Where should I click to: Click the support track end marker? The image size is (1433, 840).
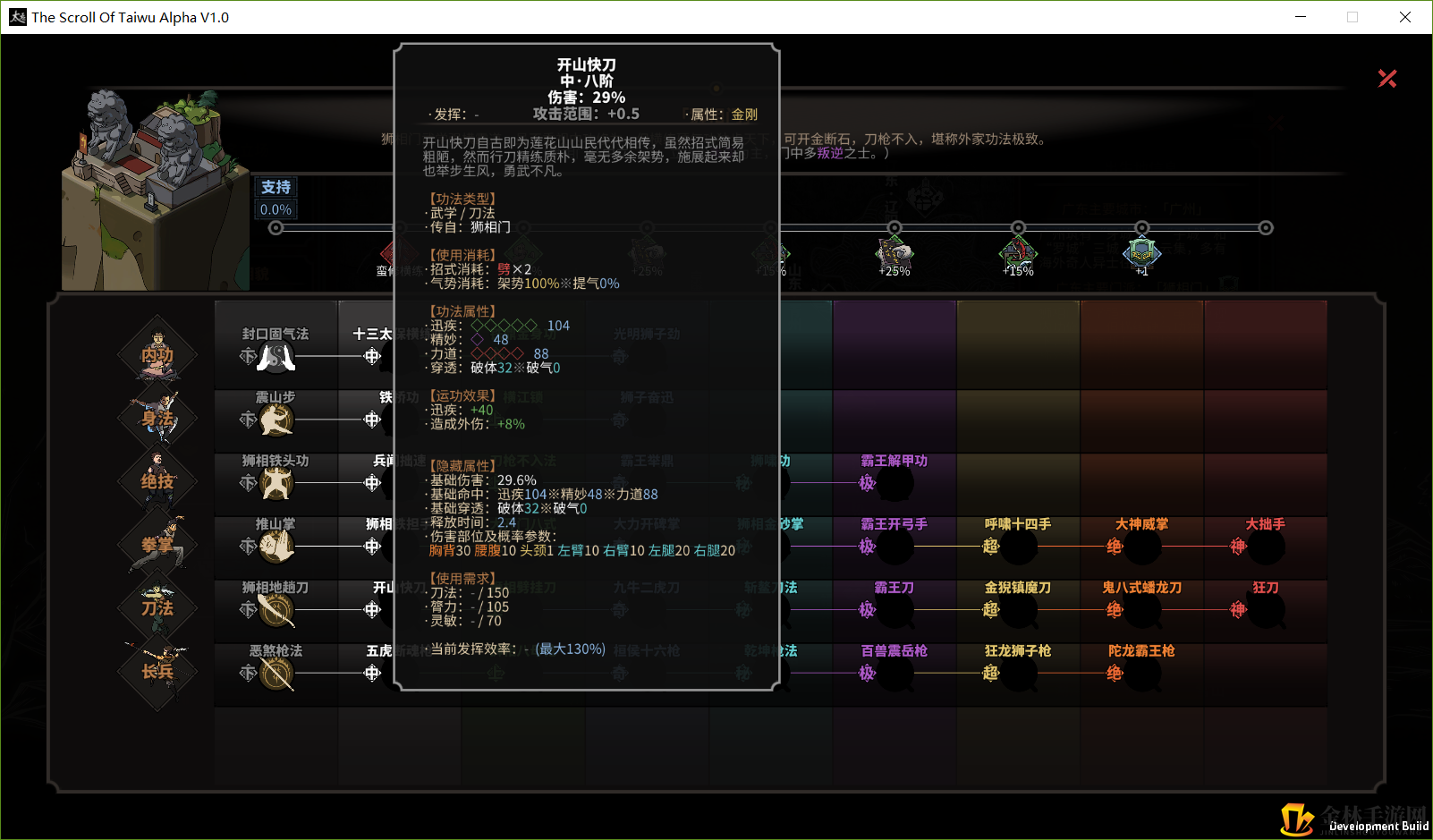tap(1266, 228)
